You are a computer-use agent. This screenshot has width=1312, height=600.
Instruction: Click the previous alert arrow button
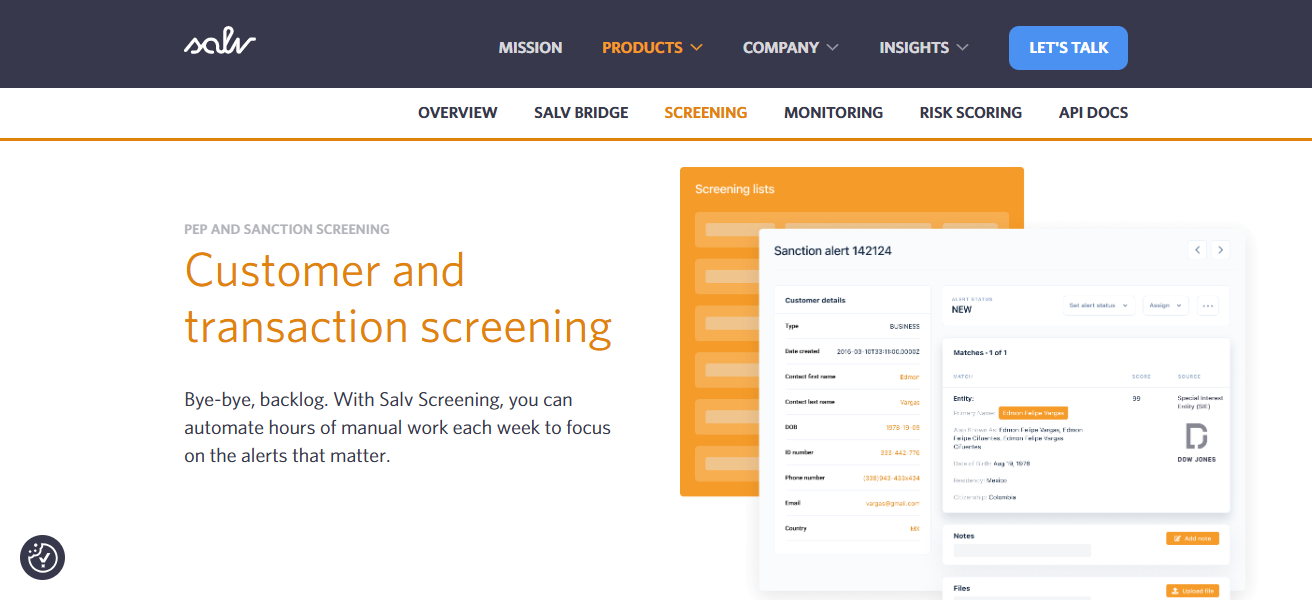click(x=1197, y=250)
